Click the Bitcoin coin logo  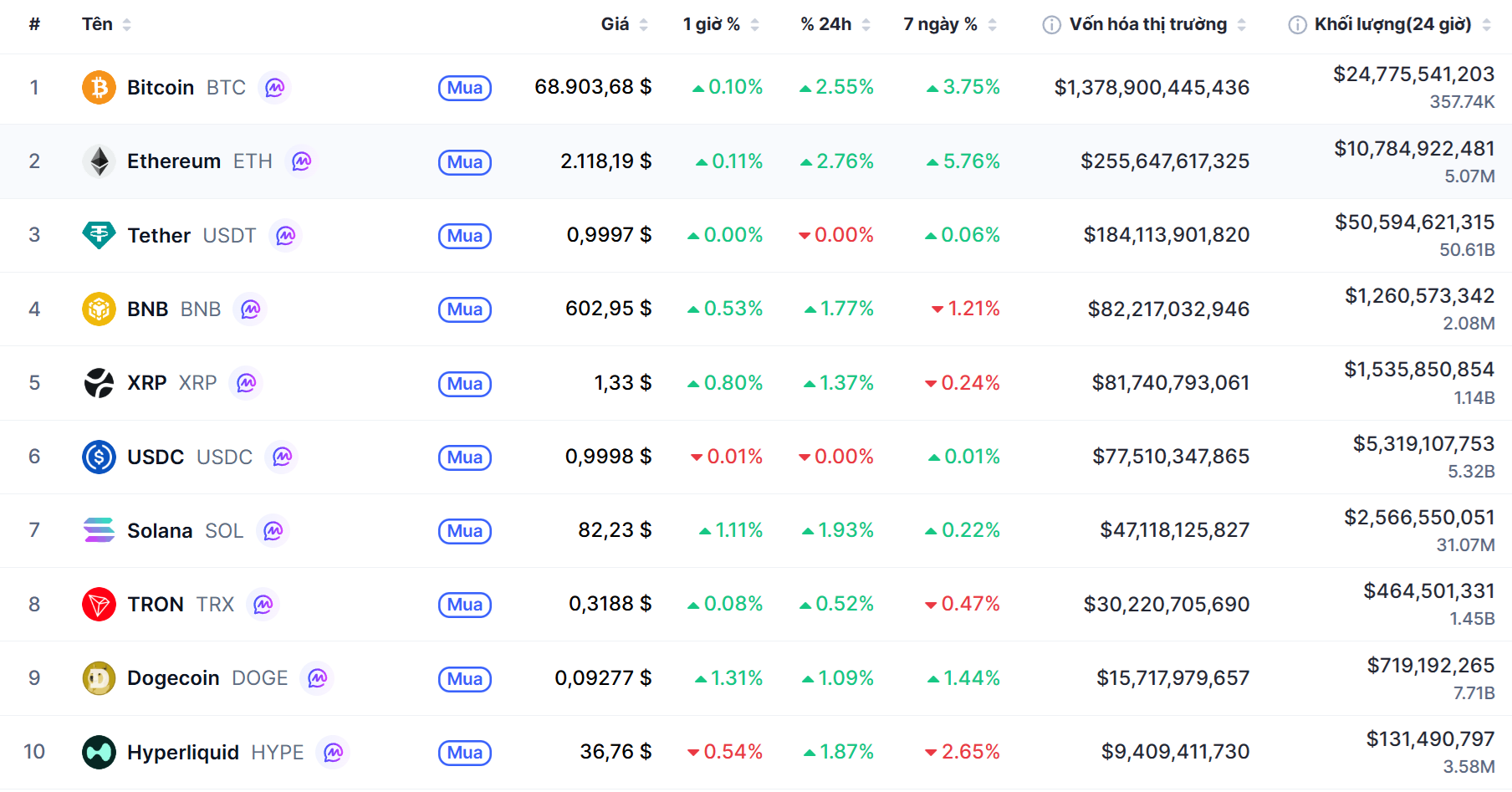99,87
